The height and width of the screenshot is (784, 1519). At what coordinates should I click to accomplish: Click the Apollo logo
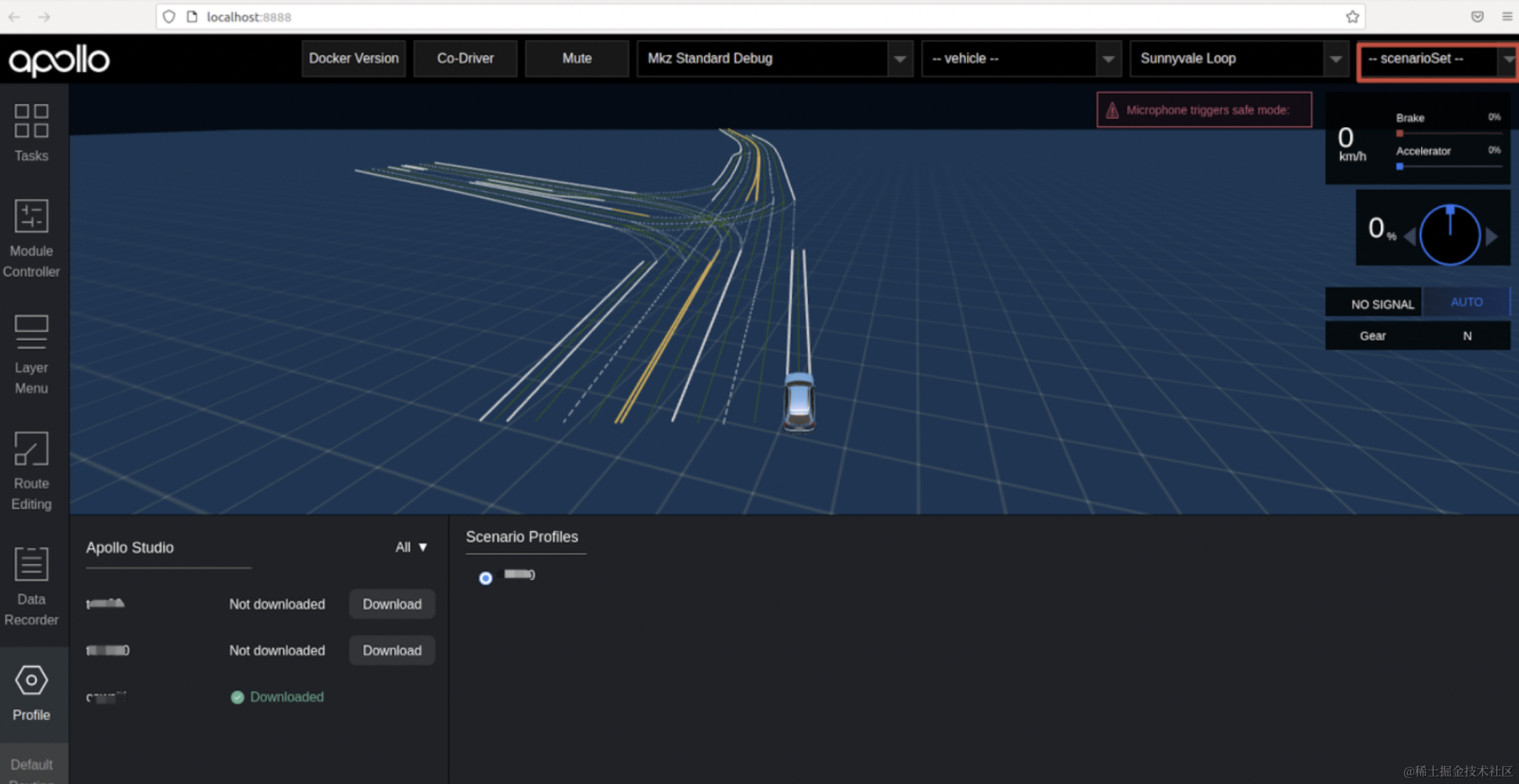(59, 60)
